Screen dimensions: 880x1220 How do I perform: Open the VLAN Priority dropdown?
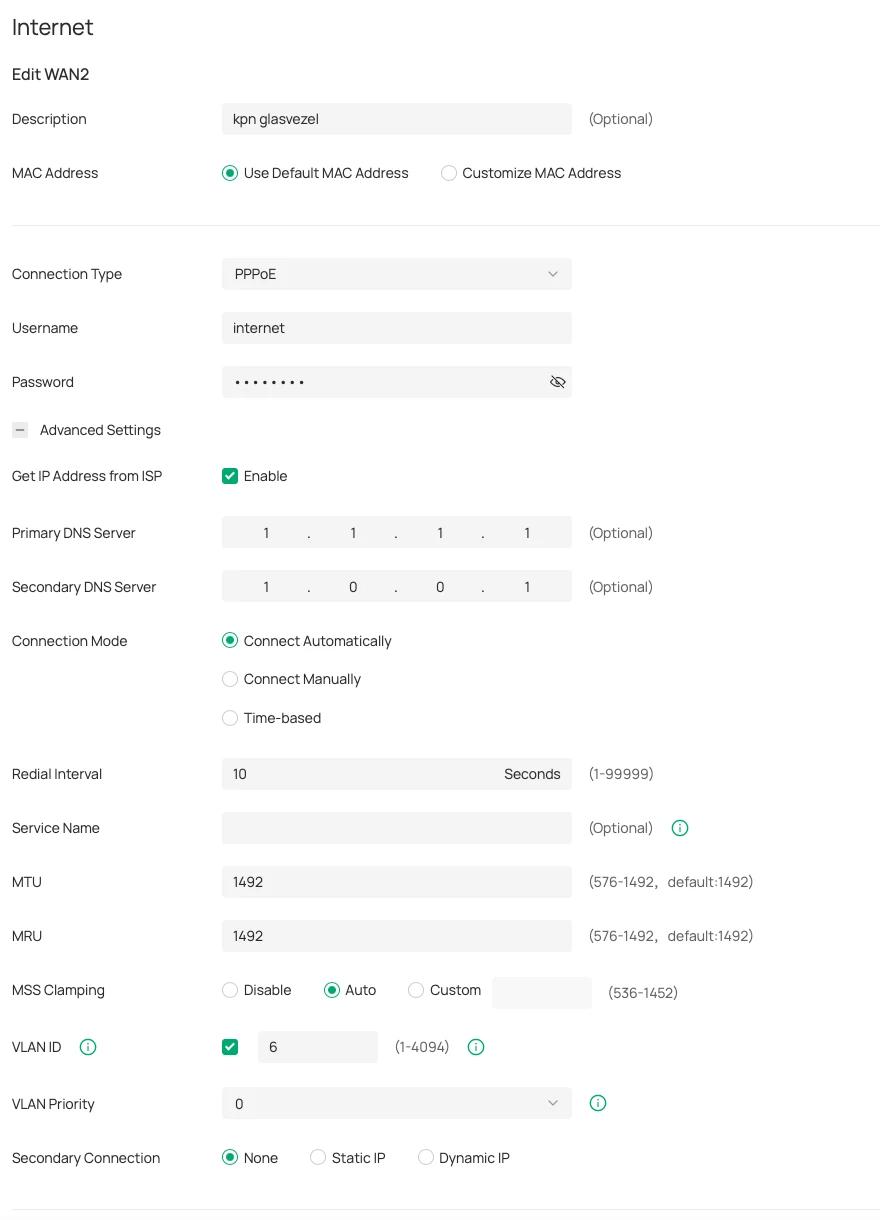397,1104
